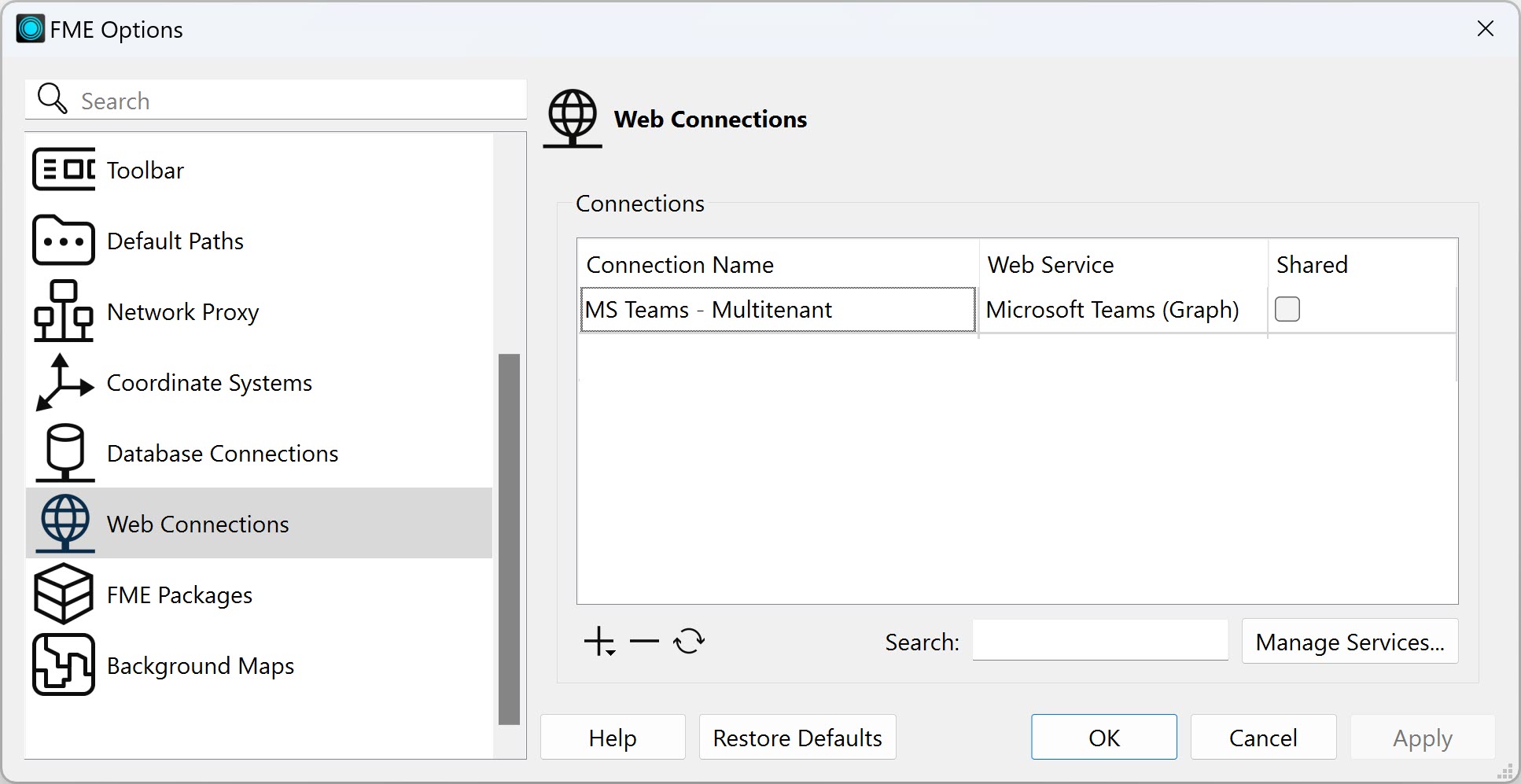
Task: Select Web Connections in the sidebar
Action: (x=197, y=524)
